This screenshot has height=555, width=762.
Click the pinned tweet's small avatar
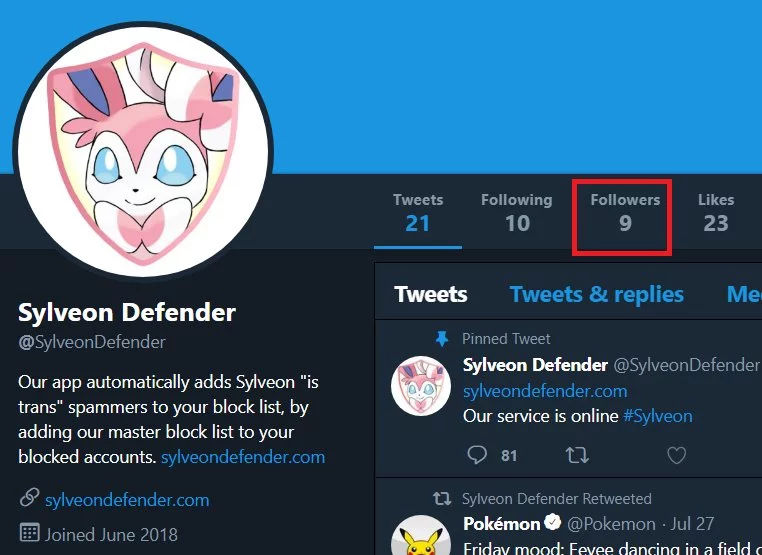tap(421, 386)
